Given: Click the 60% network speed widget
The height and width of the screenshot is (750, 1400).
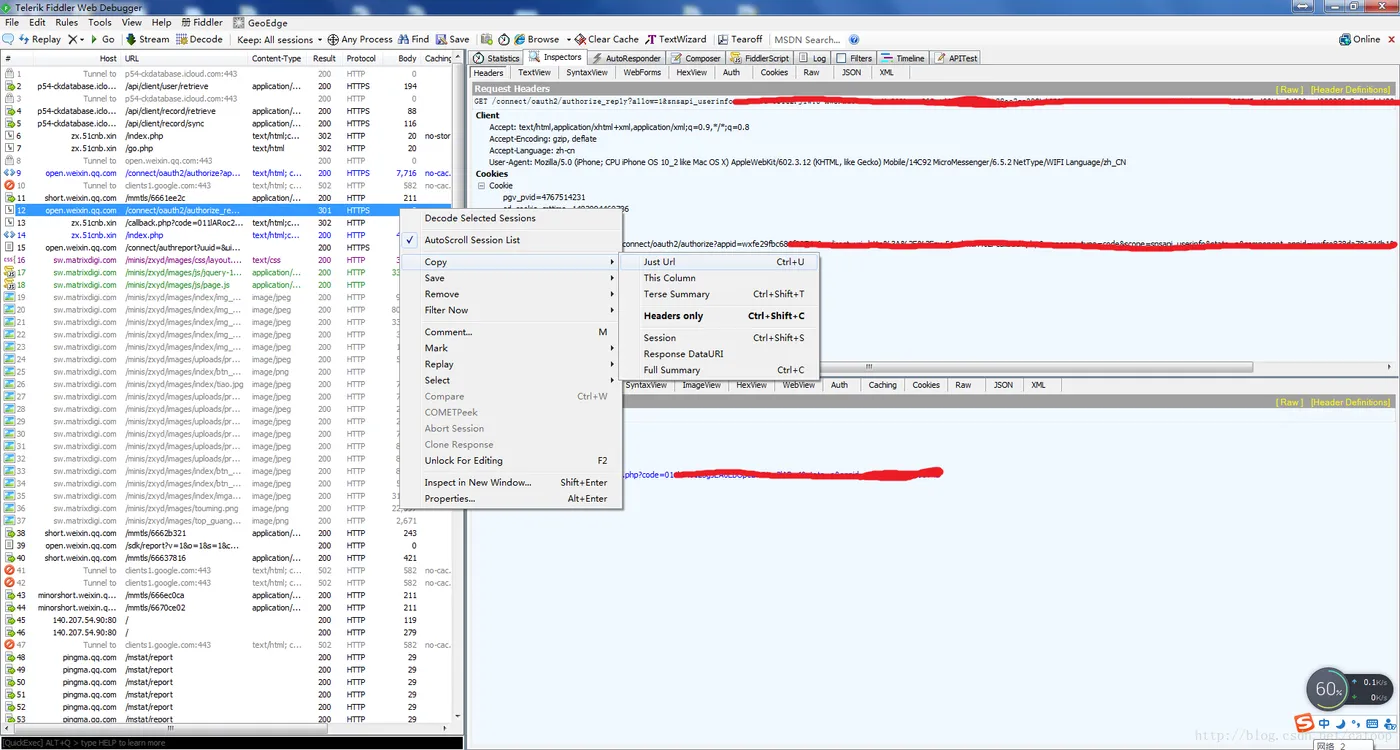Looking at the screenshot, I should [x=1350, y=689].
